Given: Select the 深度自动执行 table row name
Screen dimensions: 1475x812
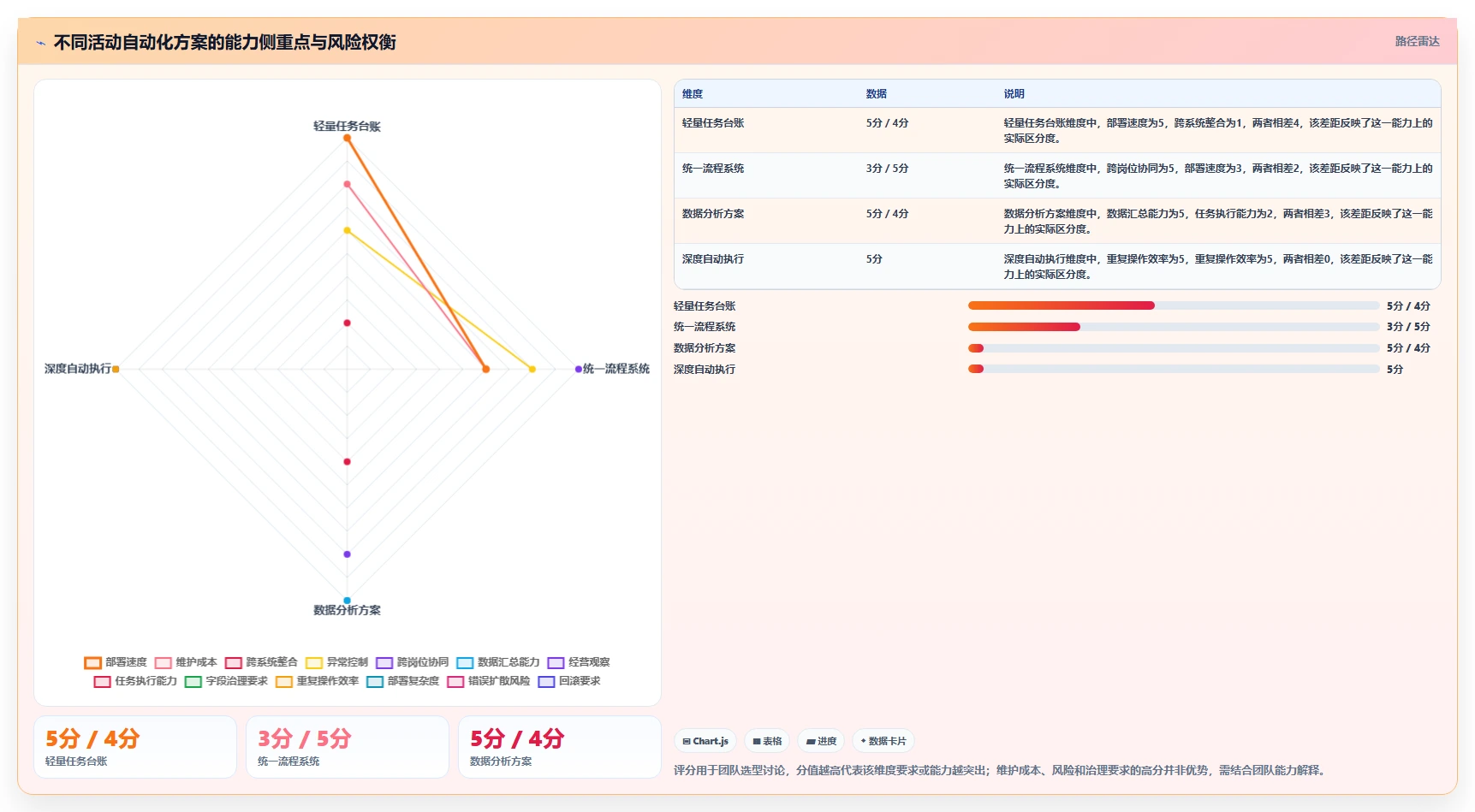Looking at the screenshot, I should pyautogui.click(x=713, y=259).
